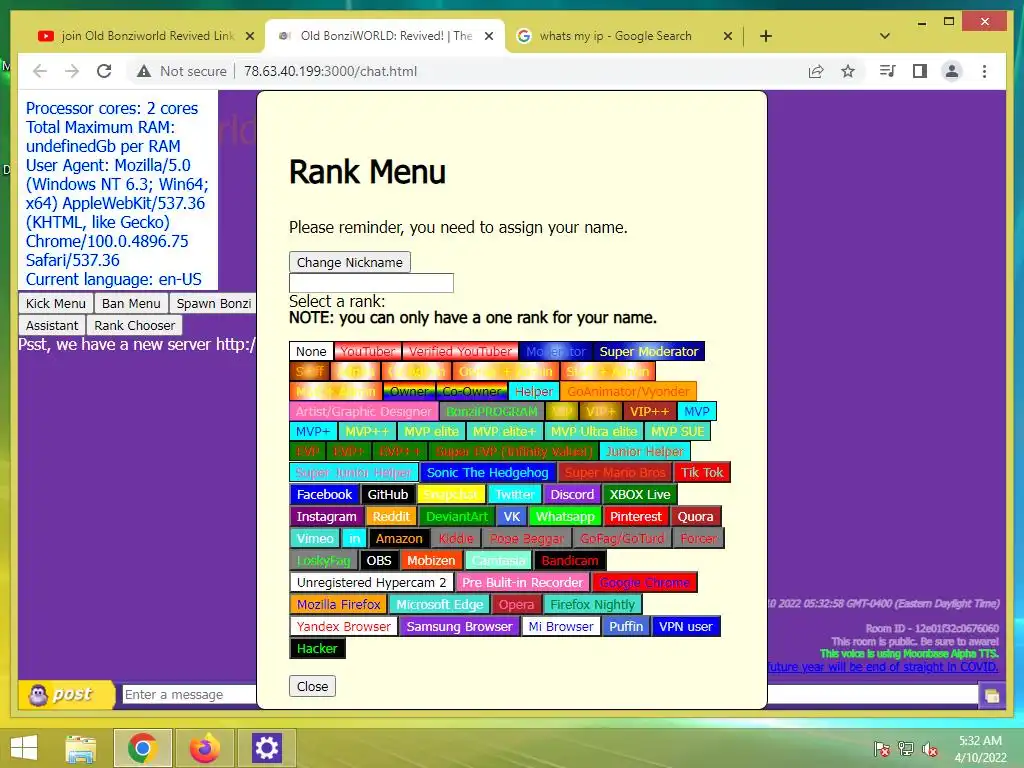Select the VPN user rank
This screenshot has height=768, width=1024.
click(686, 626)
